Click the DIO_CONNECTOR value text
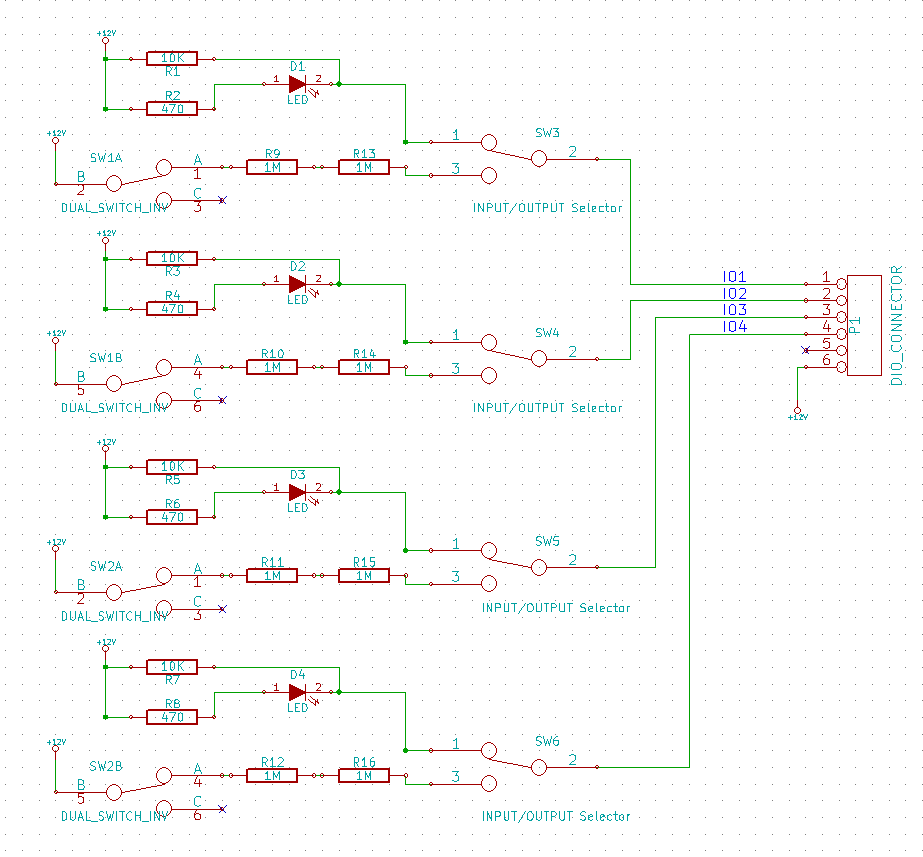 (897, 325)
